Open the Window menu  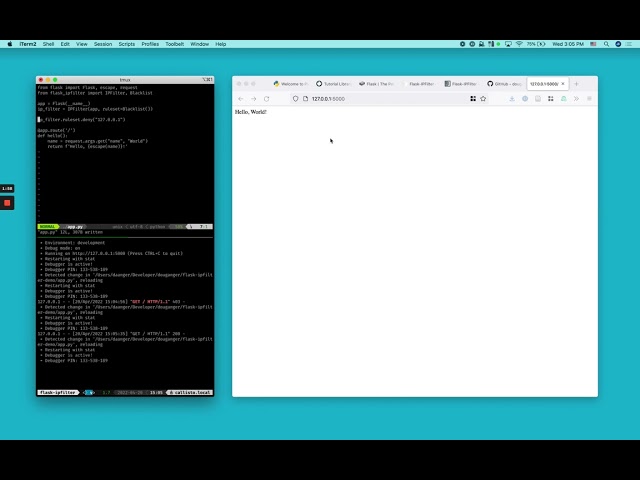(200, 44)
